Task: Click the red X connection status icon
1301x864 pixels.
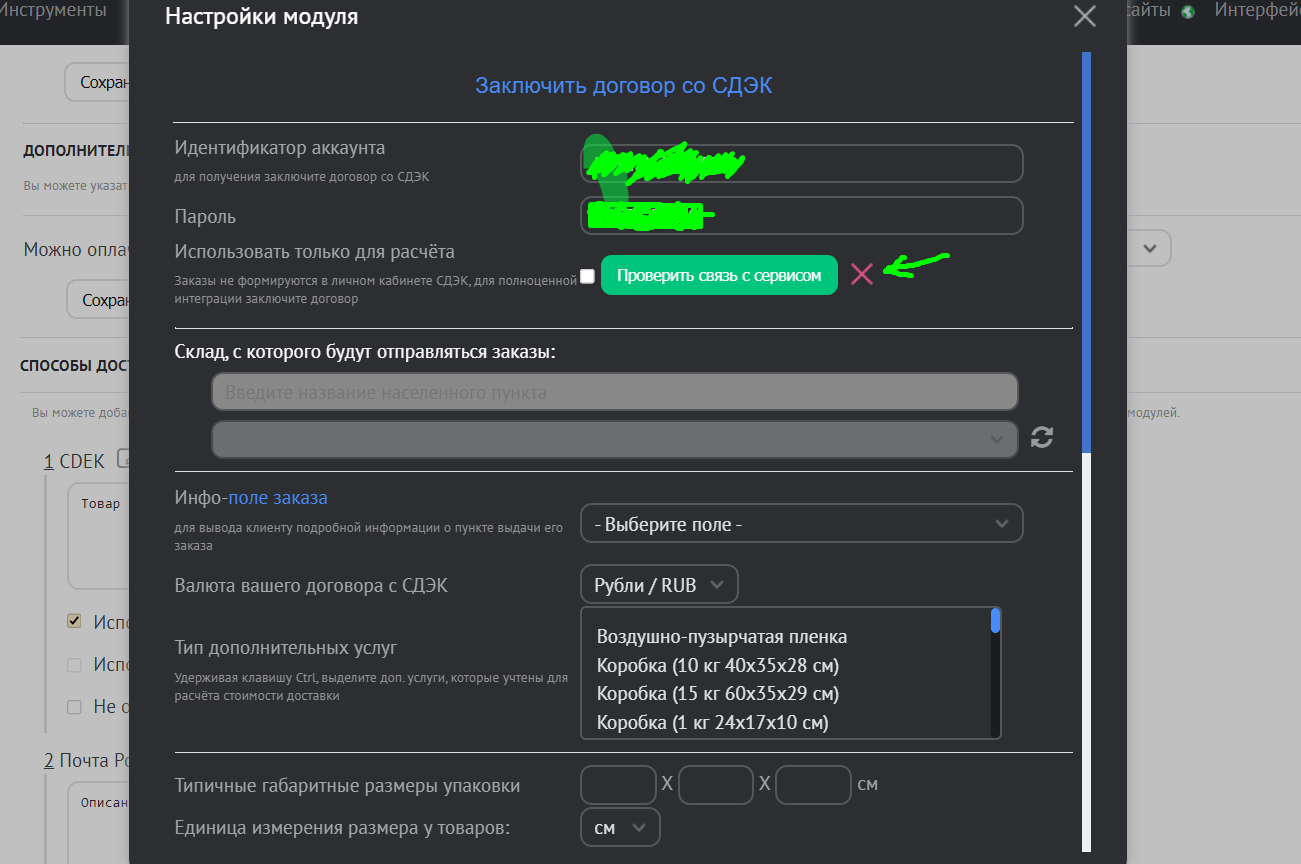Action: [x=861, y=275]
